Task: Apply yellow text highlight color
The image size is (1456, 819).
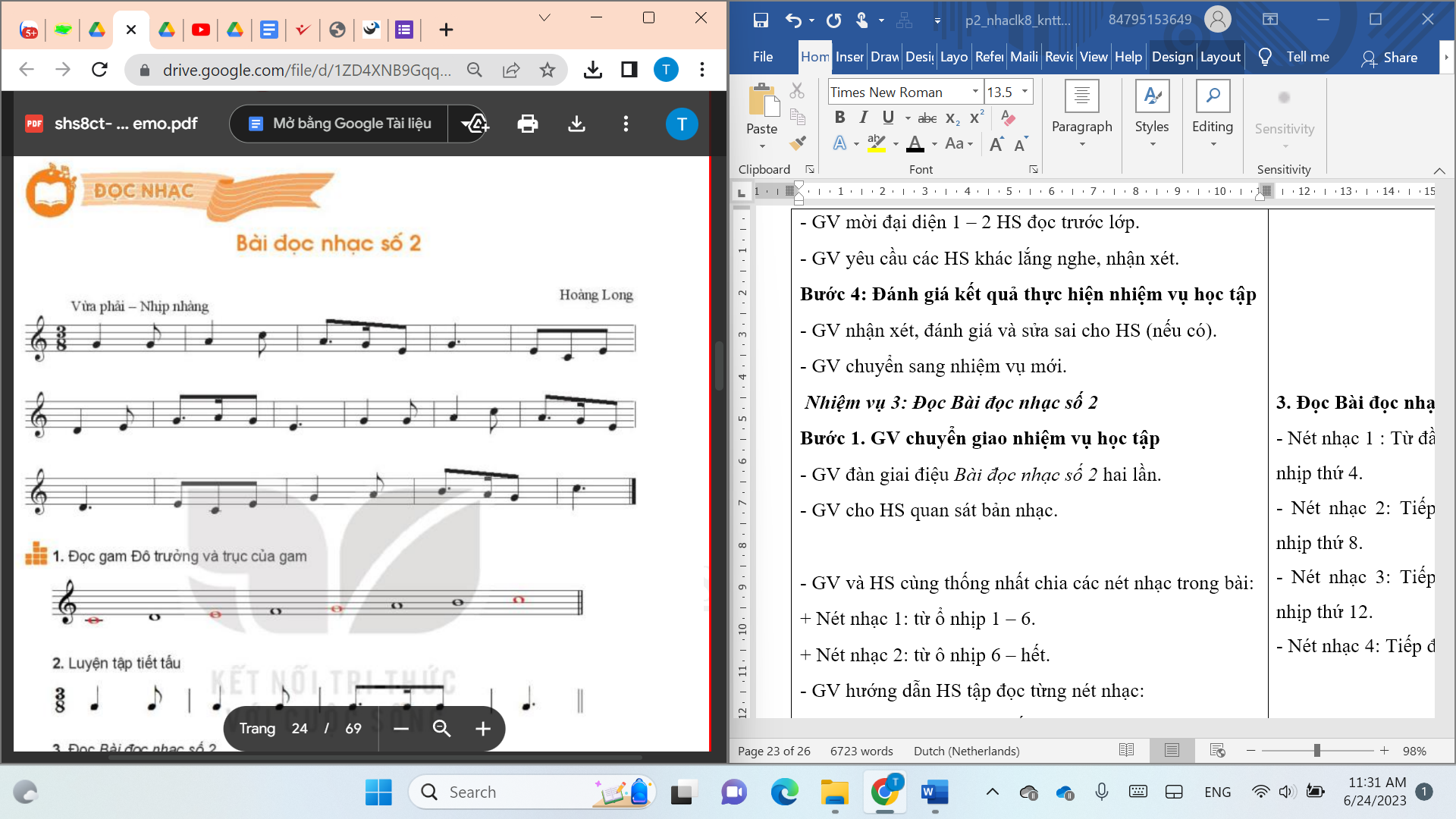Action: tap(877, 143)
